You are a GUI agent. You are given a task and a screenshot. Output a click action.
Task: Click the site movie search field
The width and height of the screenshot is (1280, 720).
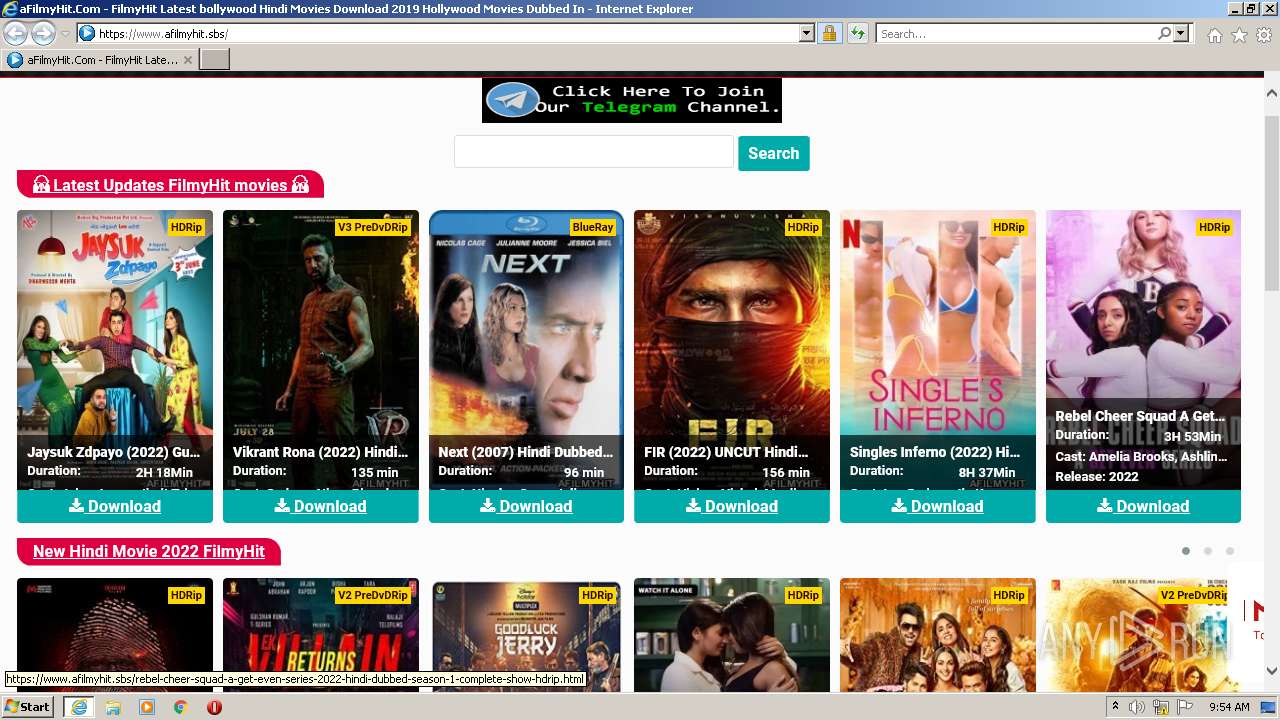pyautogui.click(x=594, y=152)
